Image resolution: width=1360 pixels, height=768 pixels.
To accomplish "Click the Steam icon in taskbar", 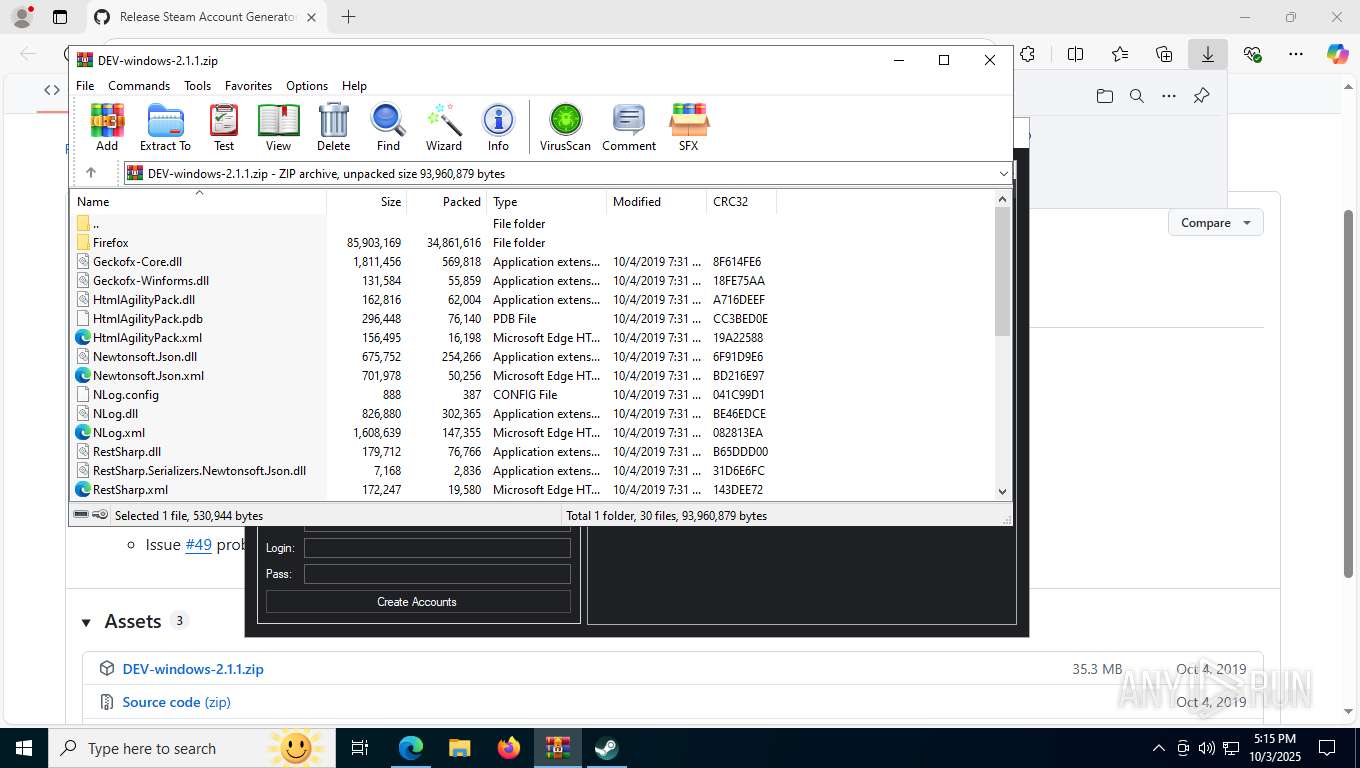I will 606,748.
